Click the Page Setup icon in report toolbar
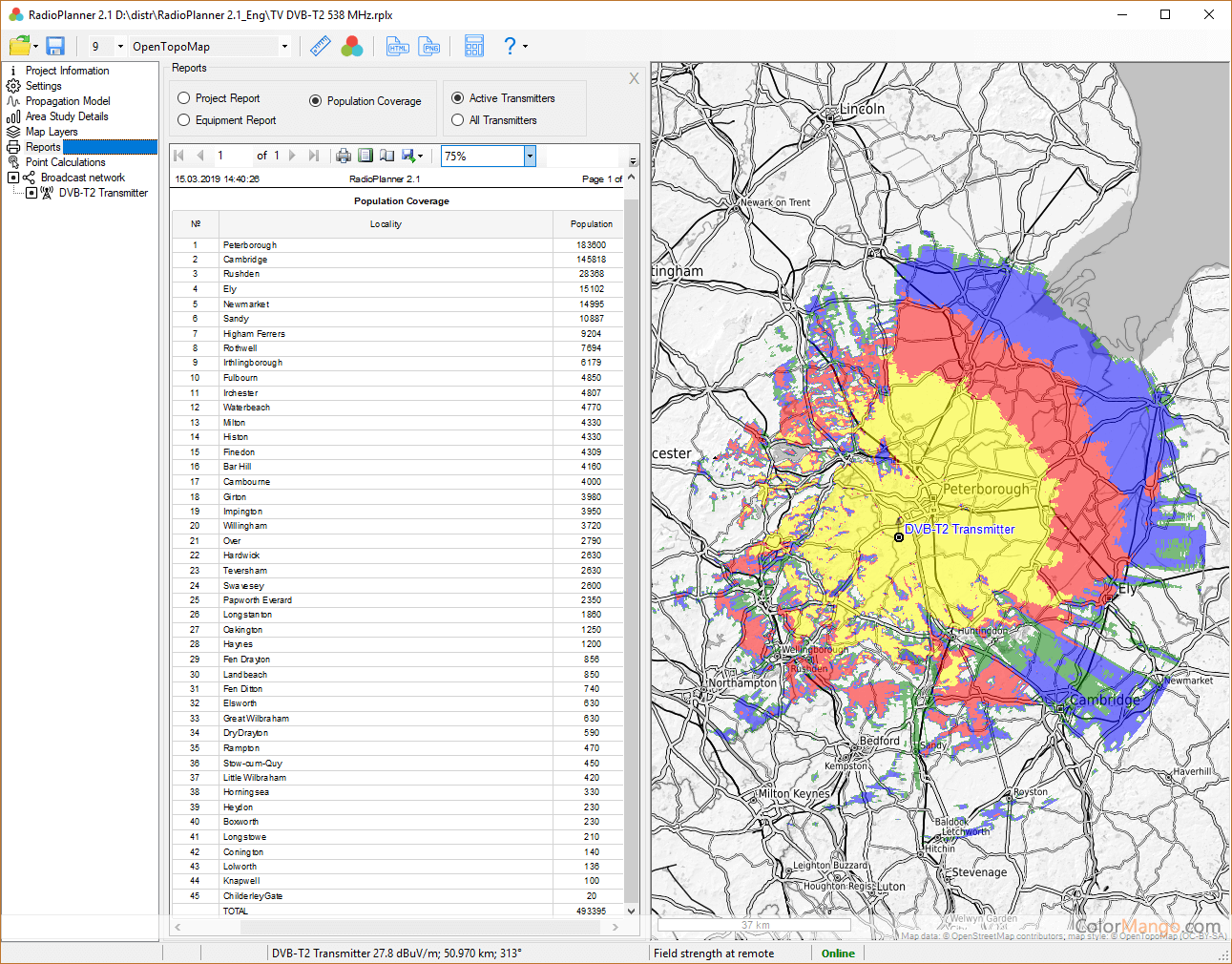Viewport: 1232px width, 964px height. click(x=386, y=156)
